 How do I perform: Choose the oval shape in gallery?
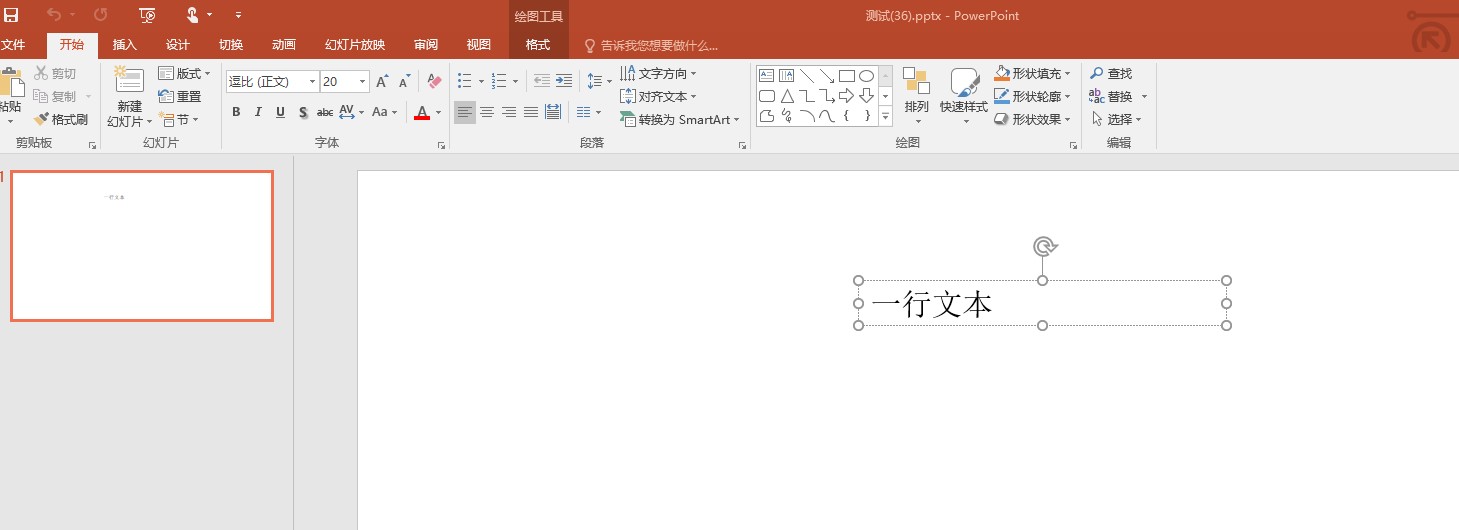[867, 76]
